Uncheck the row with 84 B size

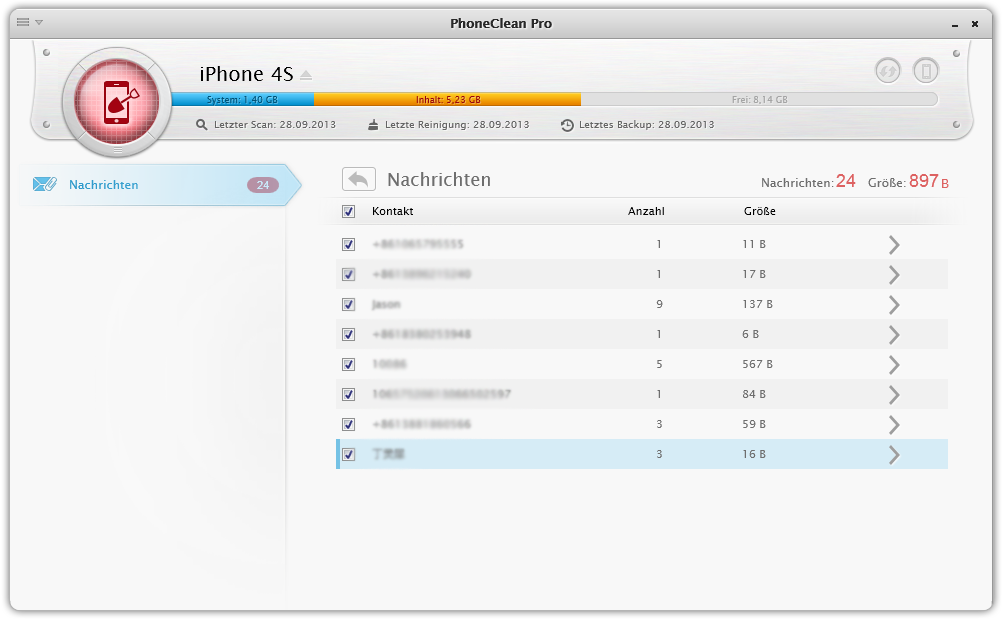point(348,395)
